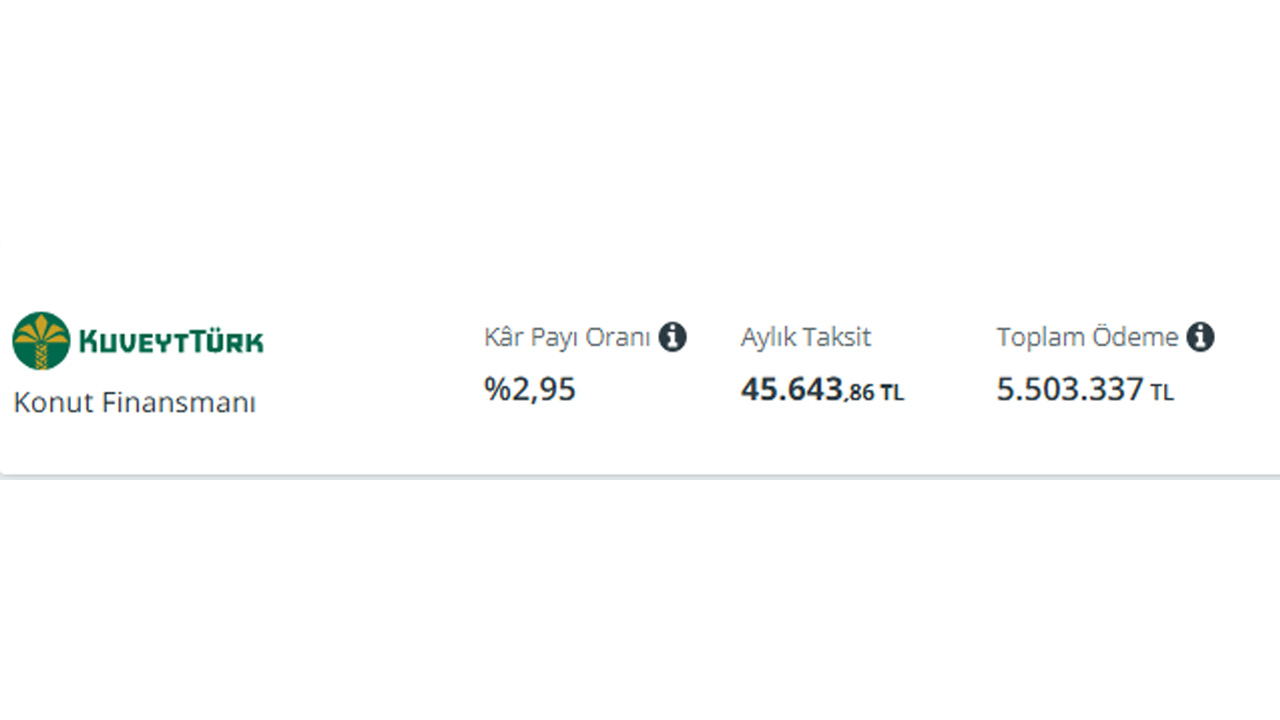Viewport: 1280px width, 720px height.
Task: Click the Kuveyt Türk palm tree emblem
Action: 41,341
